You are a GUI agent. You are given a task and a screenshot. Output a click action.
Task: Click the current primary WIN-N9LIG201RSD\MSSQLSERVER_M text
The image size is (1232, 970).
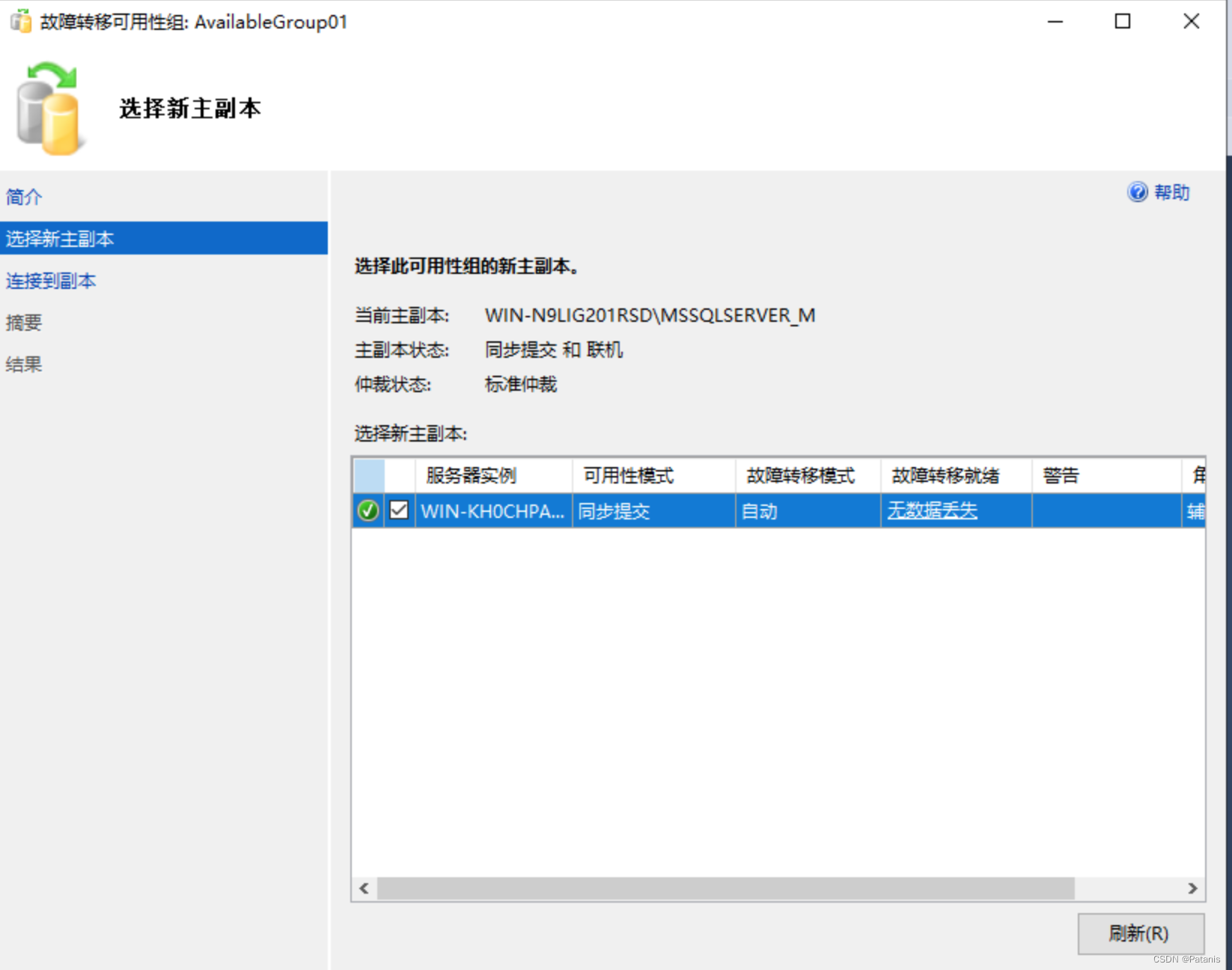650,315
